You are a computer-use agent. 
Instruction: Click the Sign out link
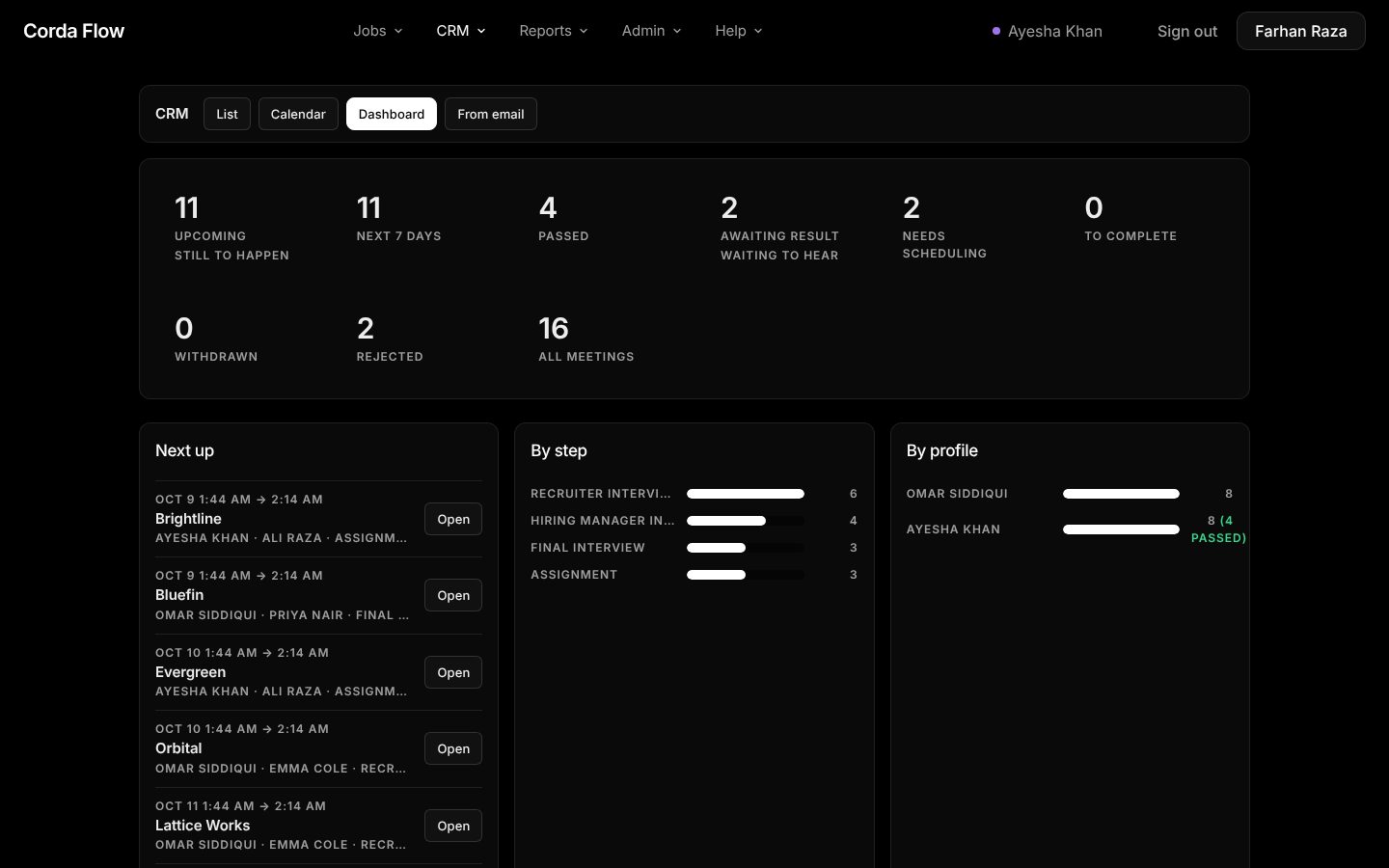1187,31
